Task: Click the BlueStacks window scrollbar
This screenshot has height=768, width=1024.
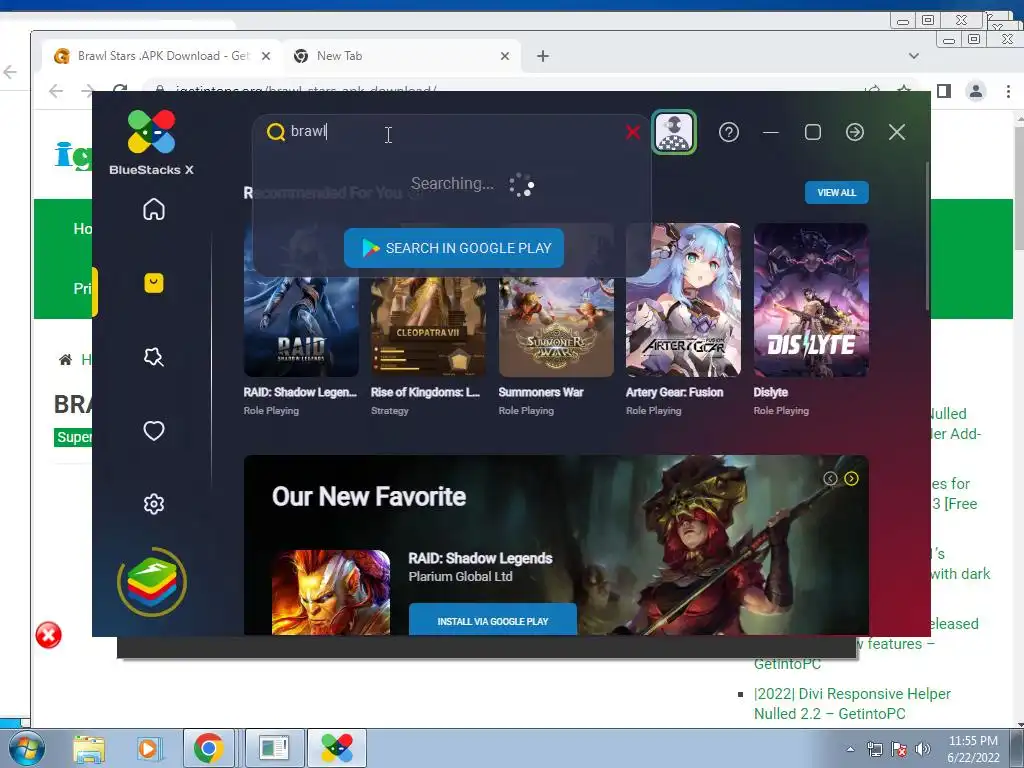Action: point(926,235)
